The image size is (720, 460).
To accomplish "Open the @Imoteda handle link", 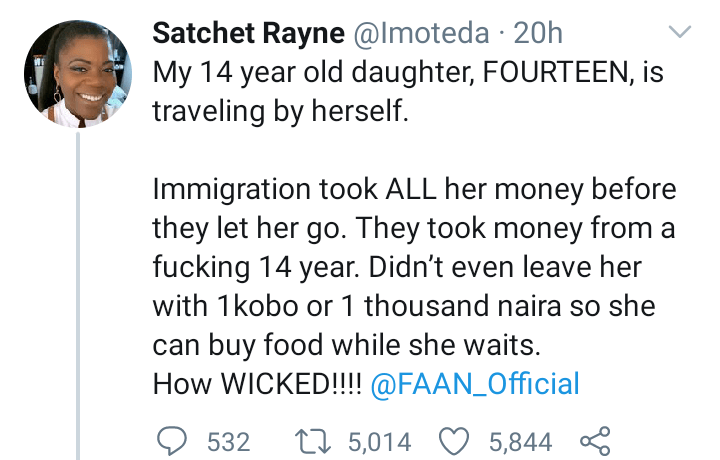I will (x=421, y=33).
